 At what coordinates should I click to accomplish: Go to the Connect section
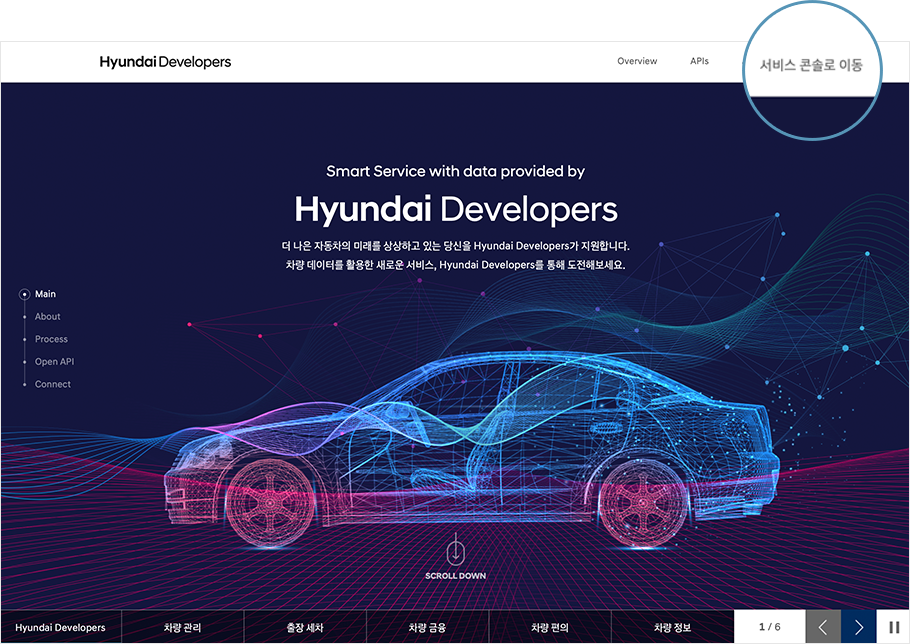tap(52, 384)
